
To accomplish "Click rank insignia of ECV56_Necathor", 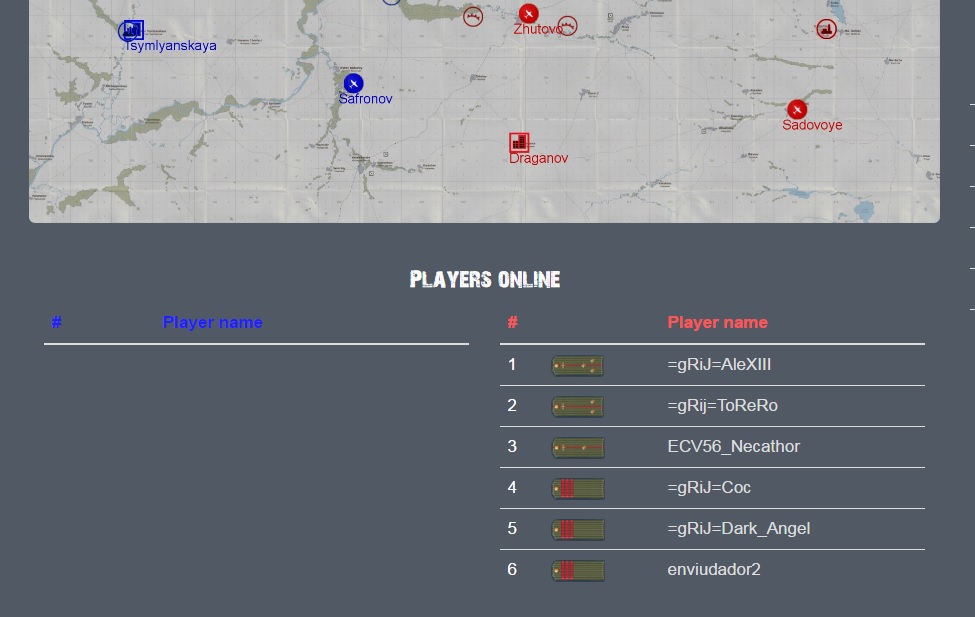I will (x=578, y=448).
